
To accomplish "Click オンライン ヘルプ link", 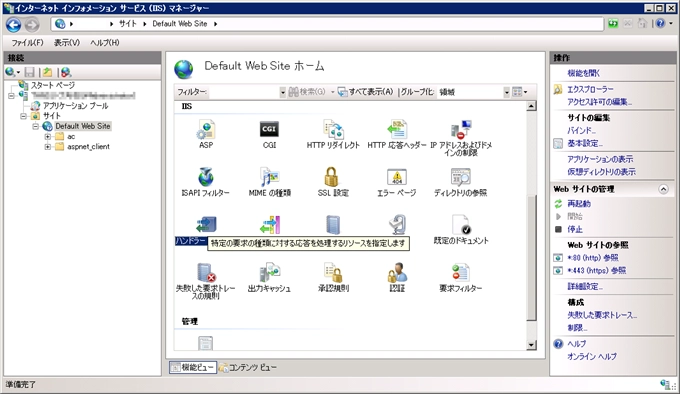I will click(592, 356).
